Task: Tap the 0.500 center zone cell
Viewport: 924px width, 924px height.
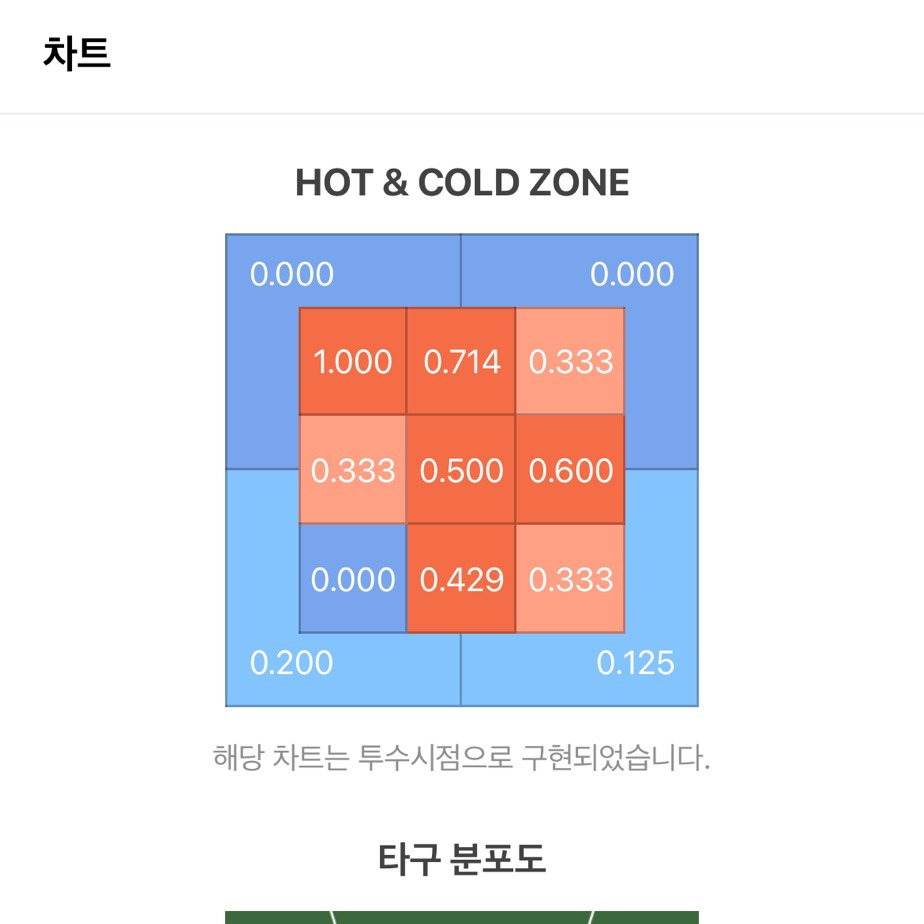Action: tap(461, 470)
